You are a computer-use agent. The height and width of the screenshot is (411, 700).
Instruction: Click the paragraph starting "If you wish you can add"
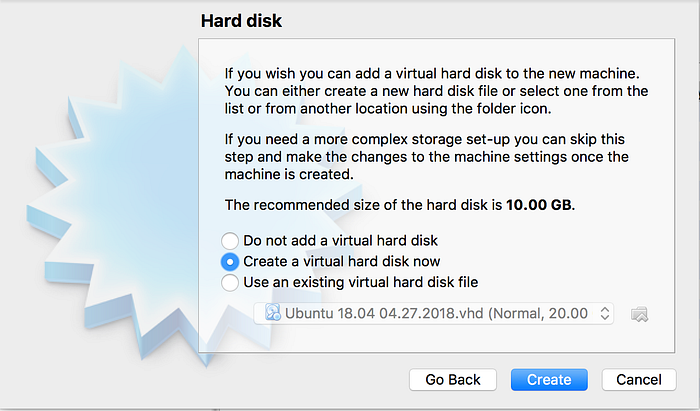click(x=436, y=91)
